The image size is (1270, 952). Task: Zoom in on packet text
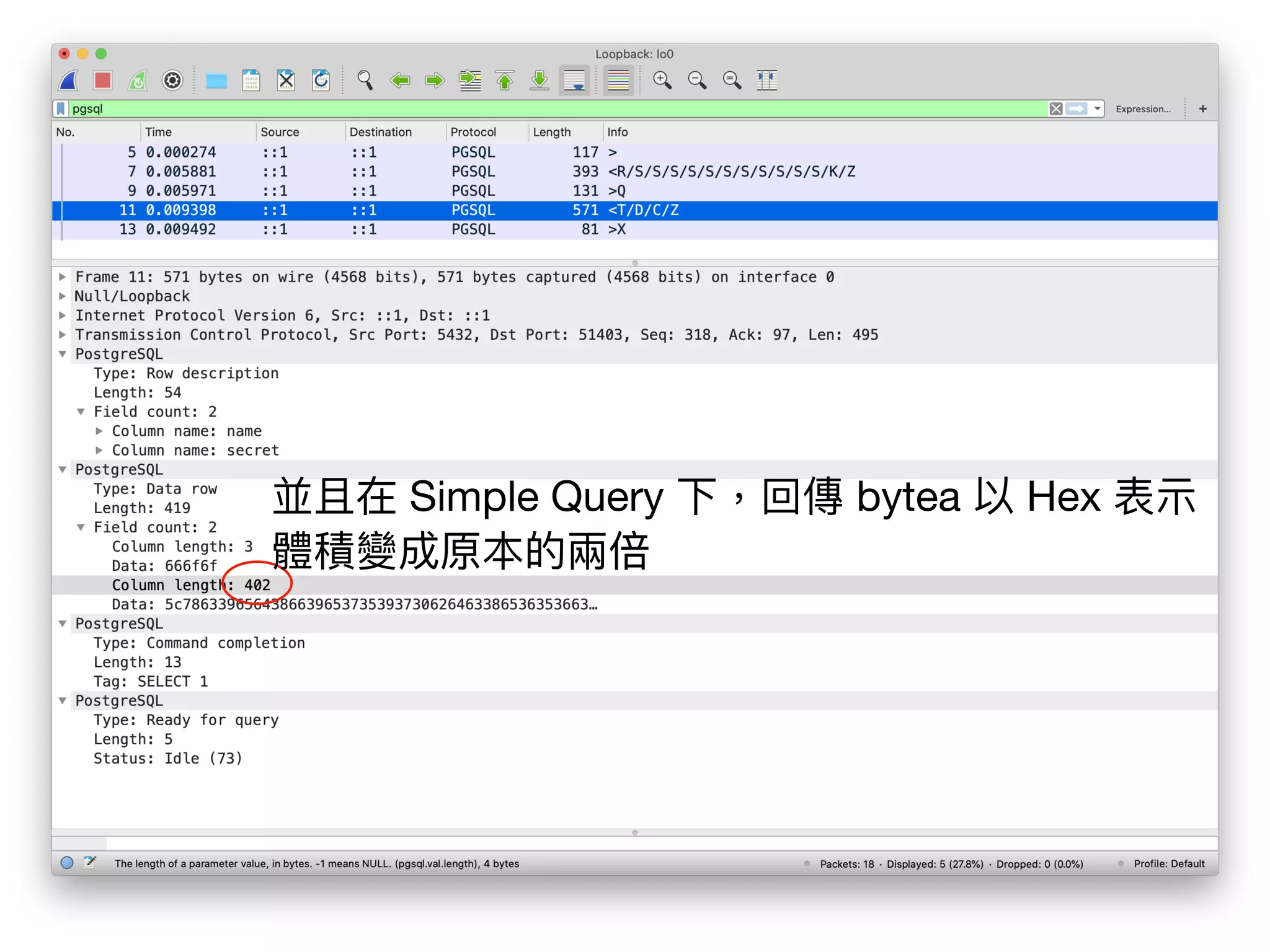click(x=662, y=80)
